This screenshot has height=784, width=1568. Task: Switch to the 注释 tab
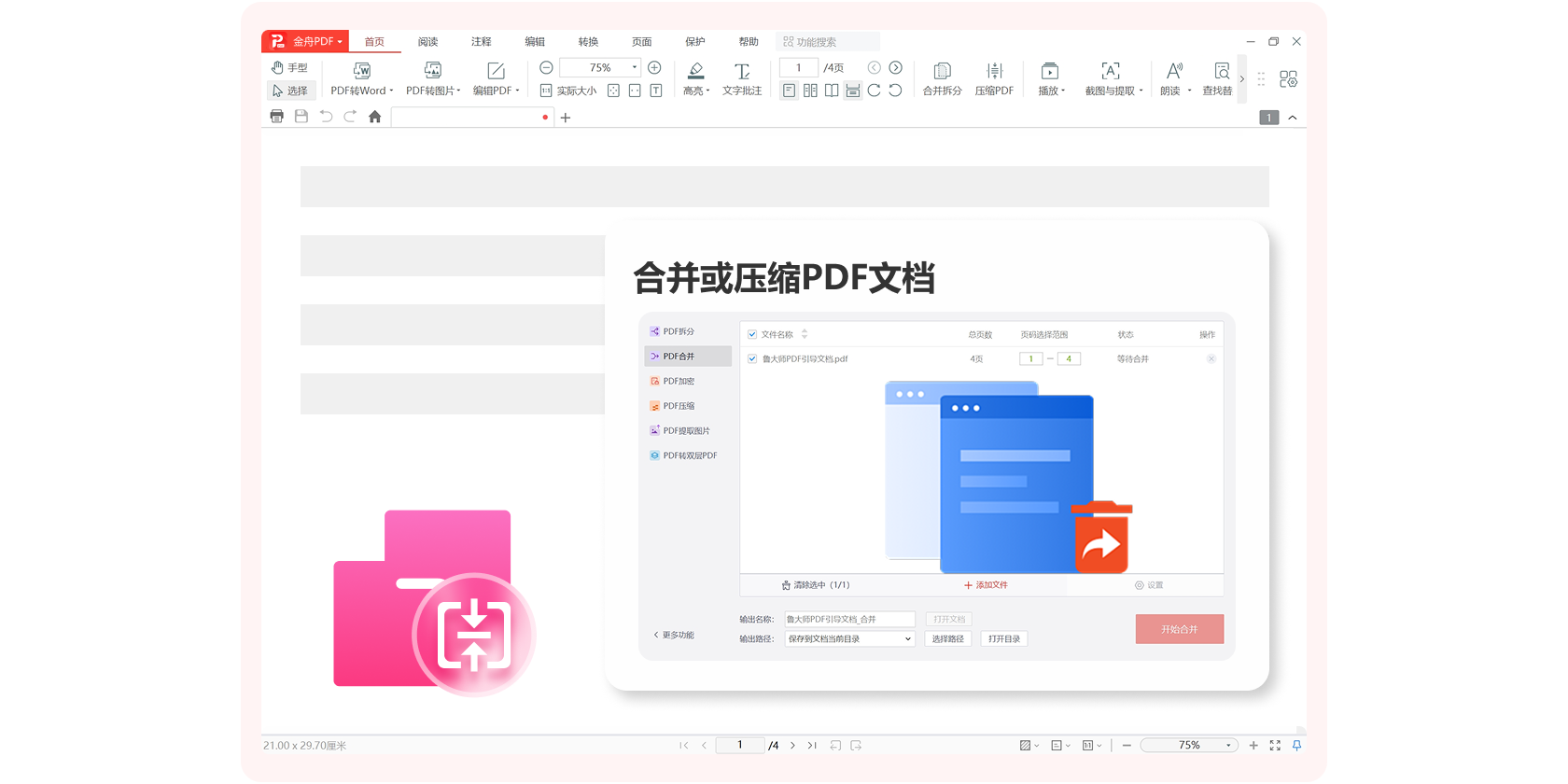click(x=482, y=42)
